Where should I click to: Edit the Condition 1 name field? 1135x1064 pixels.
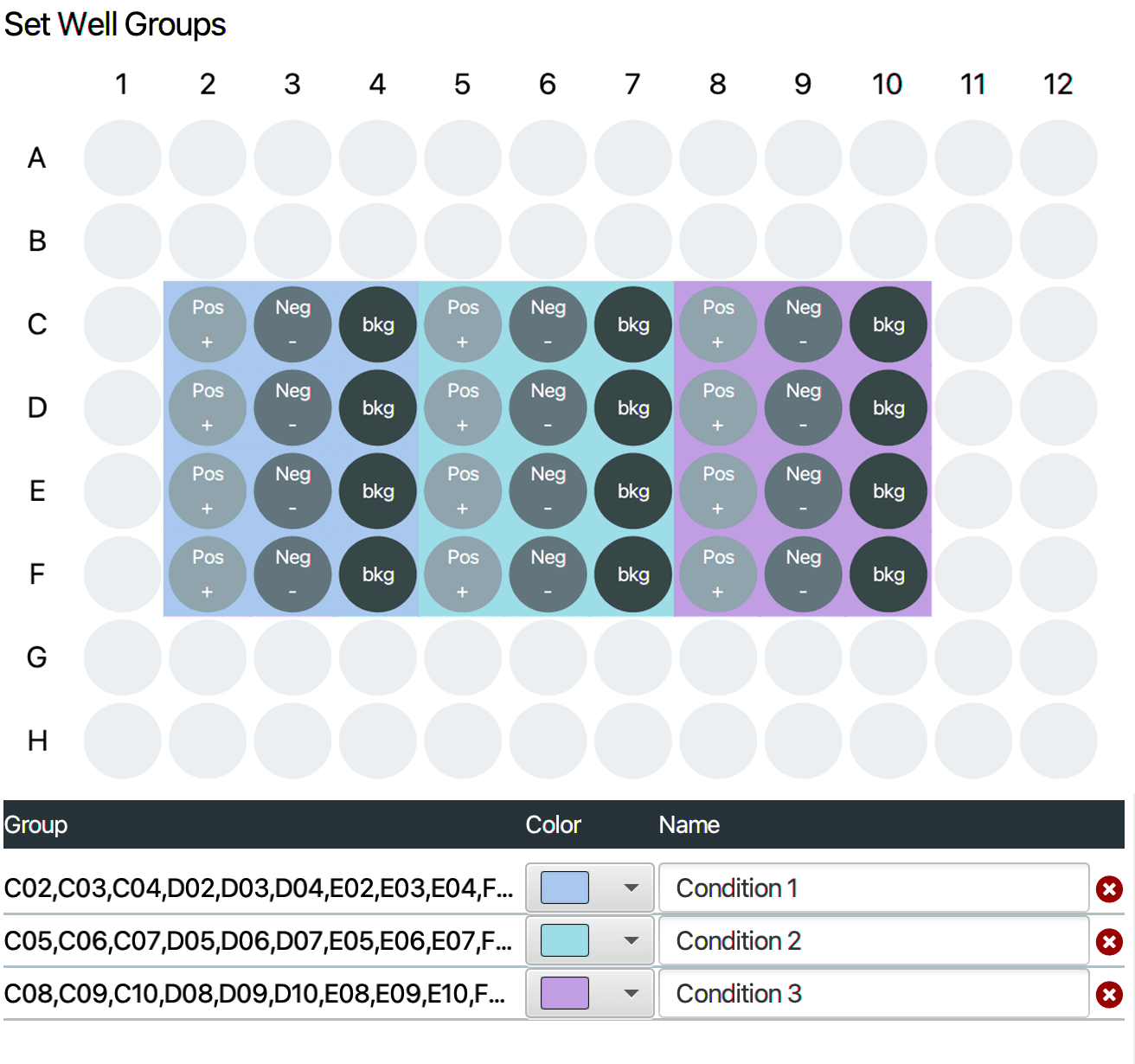click(x=873, y=888)
